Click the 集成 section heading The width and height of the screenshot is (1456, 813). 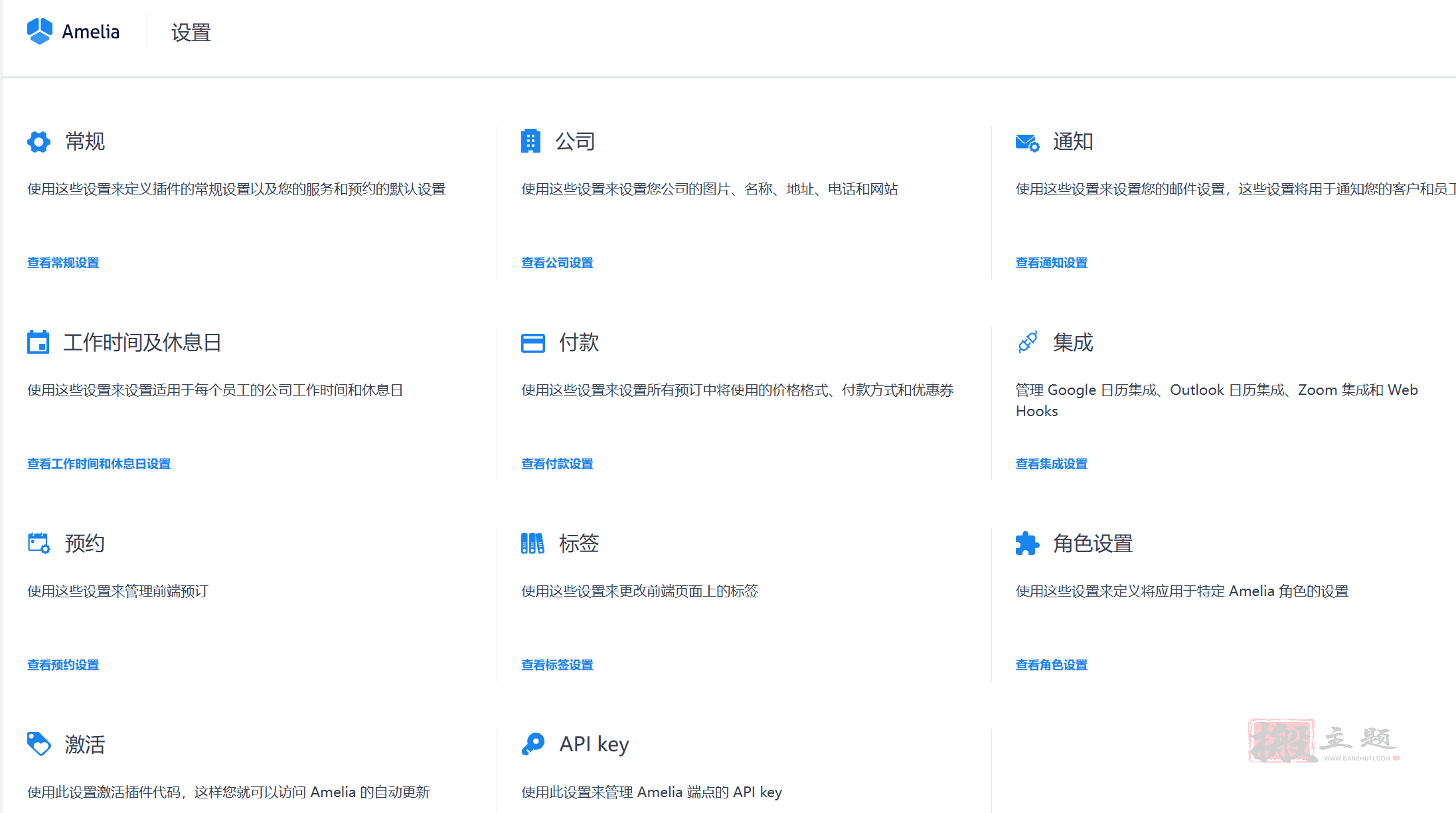tap(1073, 342)
